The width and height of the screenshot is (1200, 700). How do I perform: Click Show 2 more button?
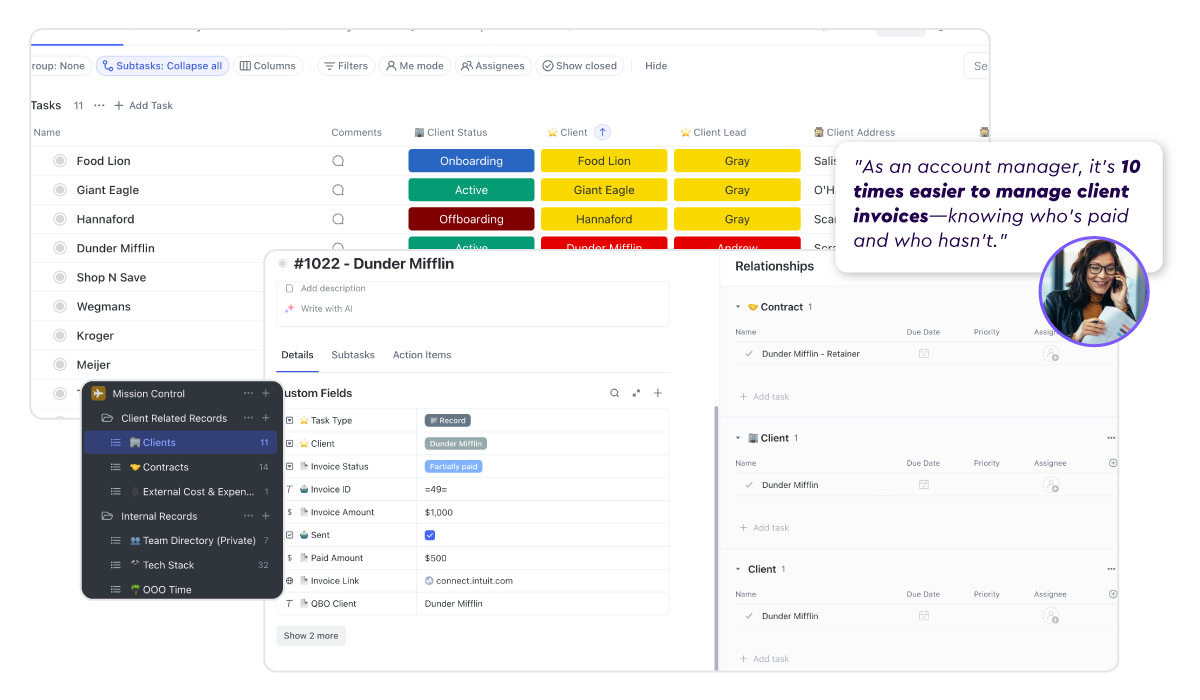click(311, 636)
